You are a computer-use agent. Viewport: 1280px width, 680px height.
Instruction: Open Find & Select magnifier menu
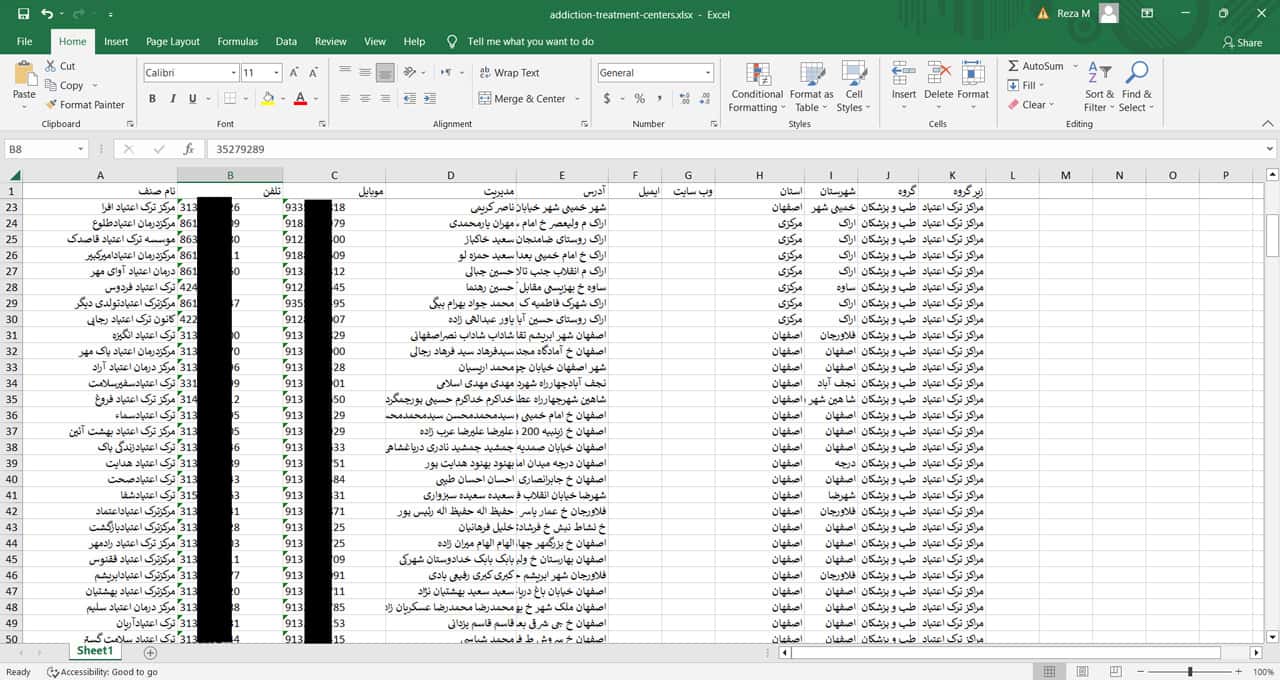(x=1136, y=88)
